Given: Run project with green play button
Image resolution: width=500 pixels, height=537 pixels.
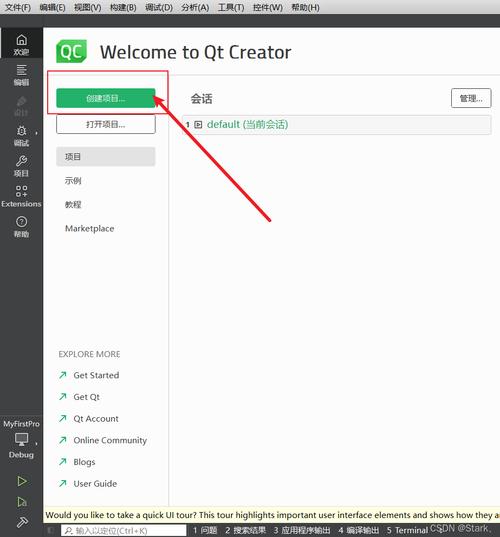Looking at the screenshot, I should click(22, 481).
